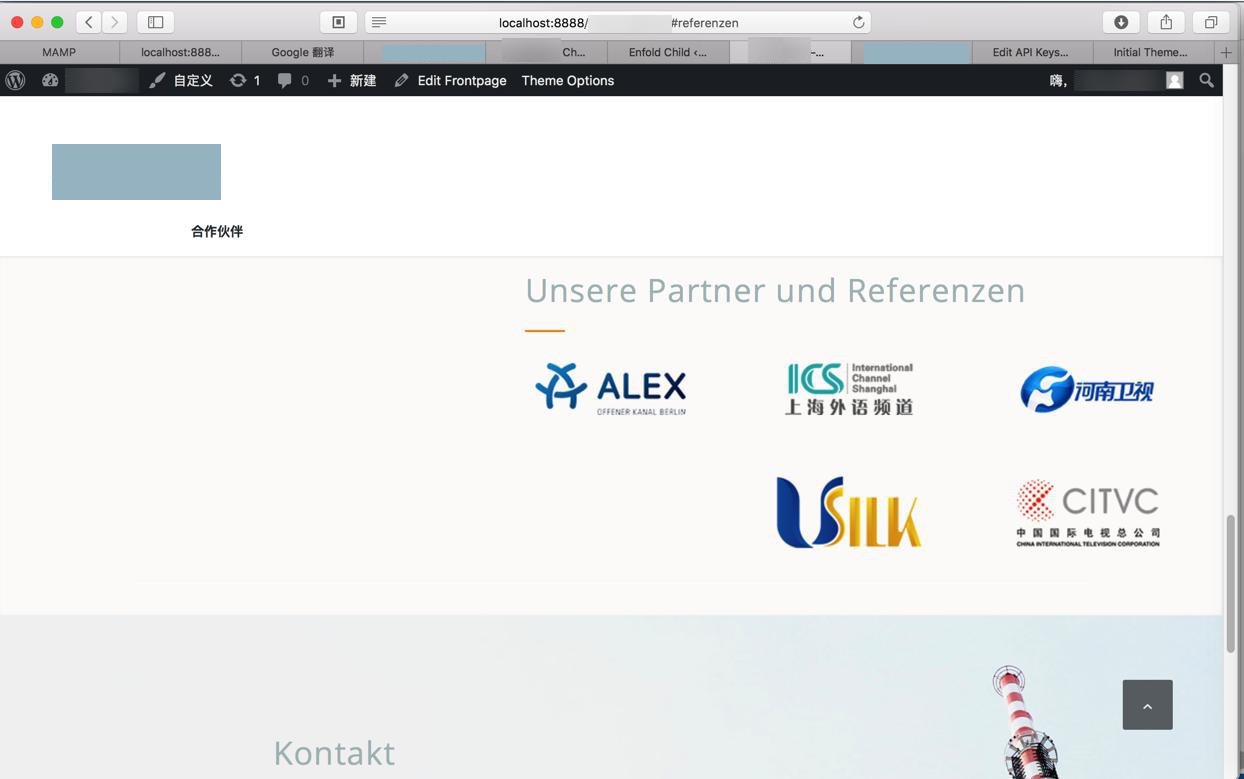Click the Unsere Partner und Referenzen heading

(x=775, y=290)
